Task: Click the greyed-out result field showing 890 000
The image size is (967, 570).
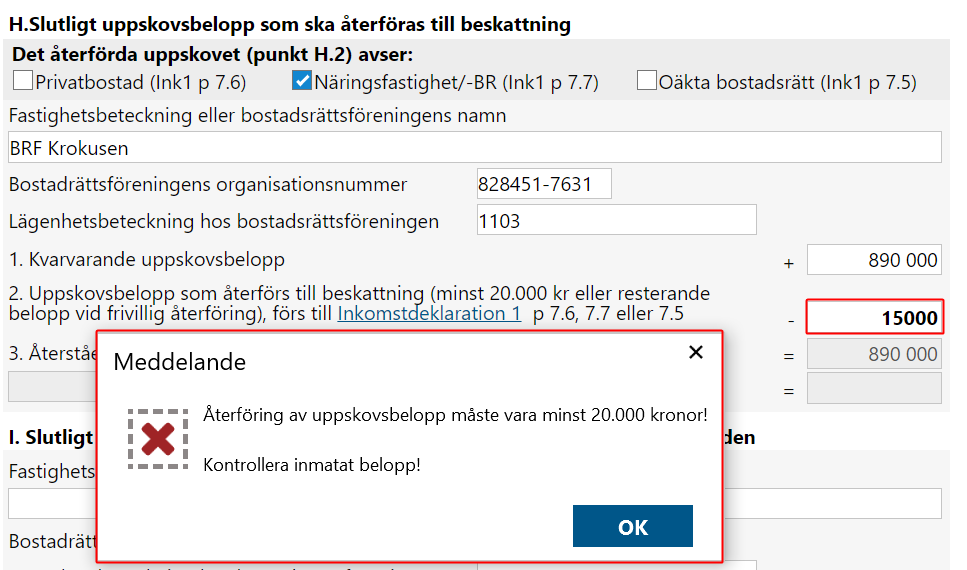Action: pos(874,353)
